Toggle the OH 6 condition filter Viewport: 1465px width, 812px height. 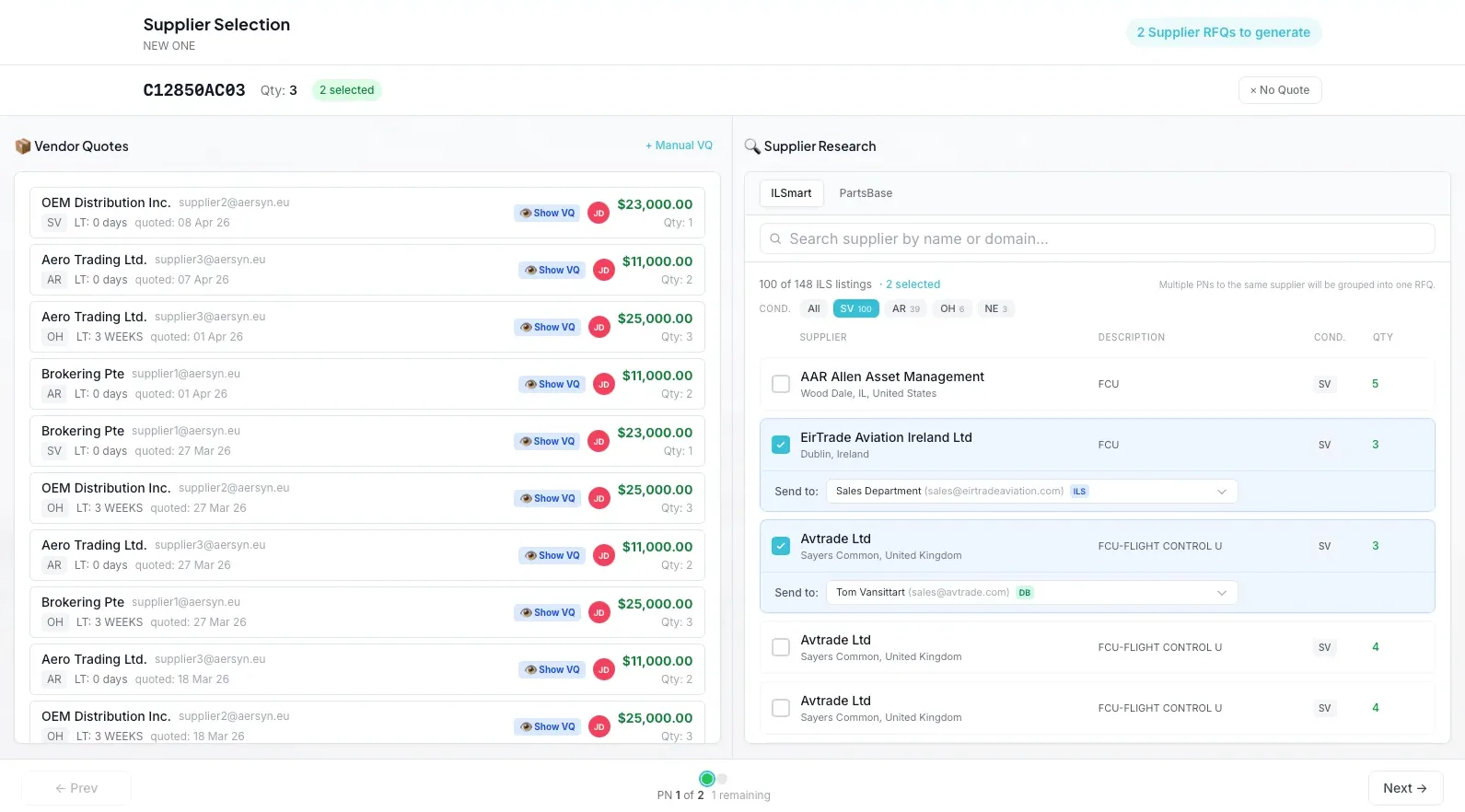tap(952, 308)
